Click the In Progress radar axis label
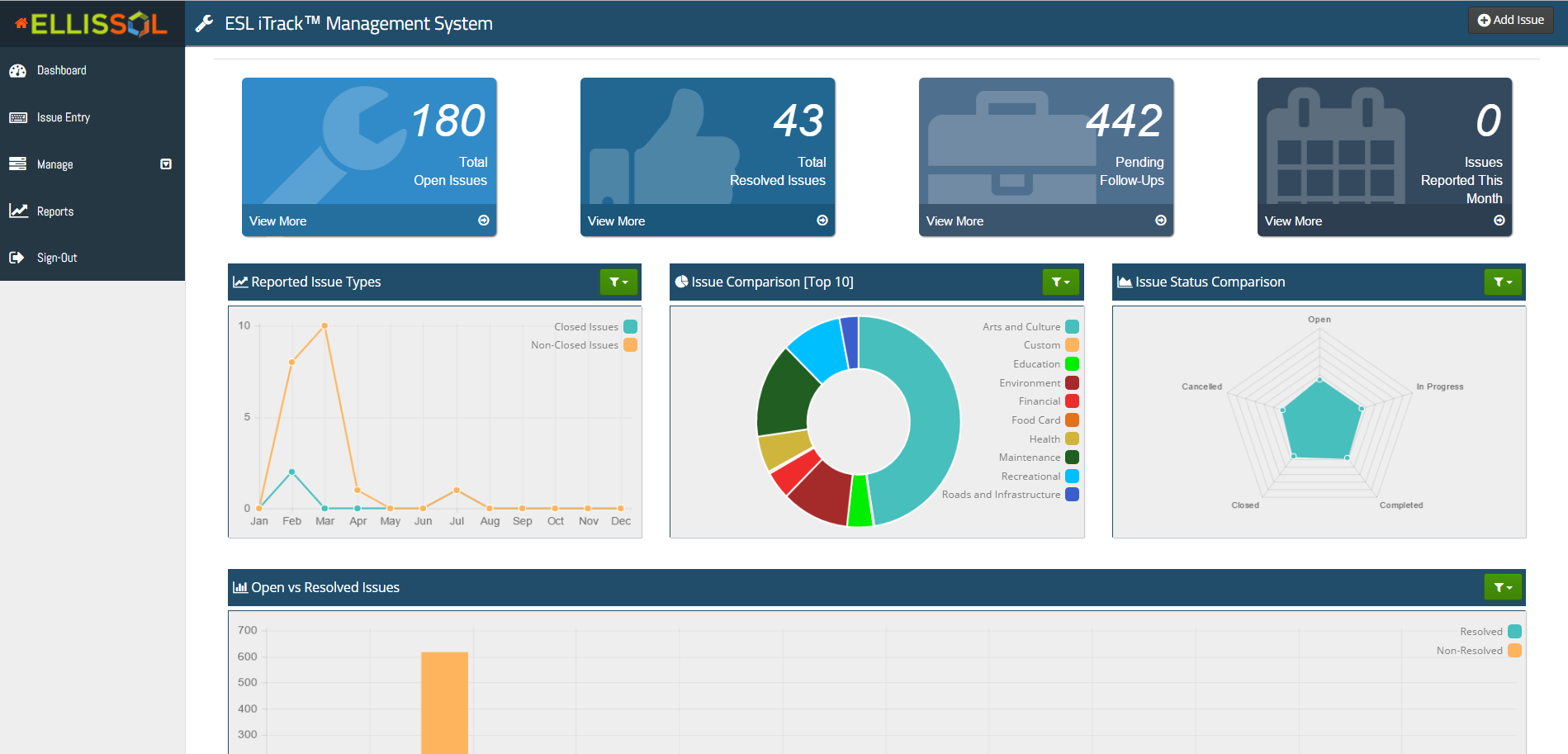The height and width of the screenshot is (754, 1568). (1439, 386)
